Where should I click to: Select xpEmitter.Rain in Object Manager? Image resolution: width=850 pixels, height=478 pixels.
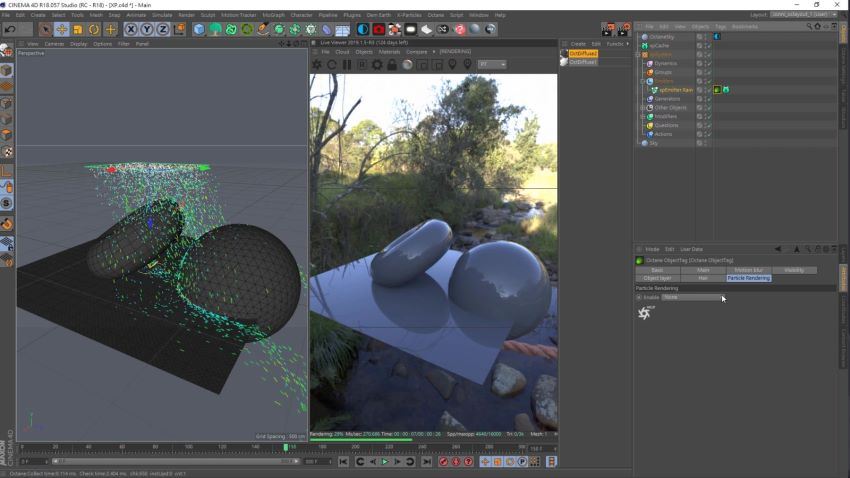pyautogui.click(x=676, y=90)
